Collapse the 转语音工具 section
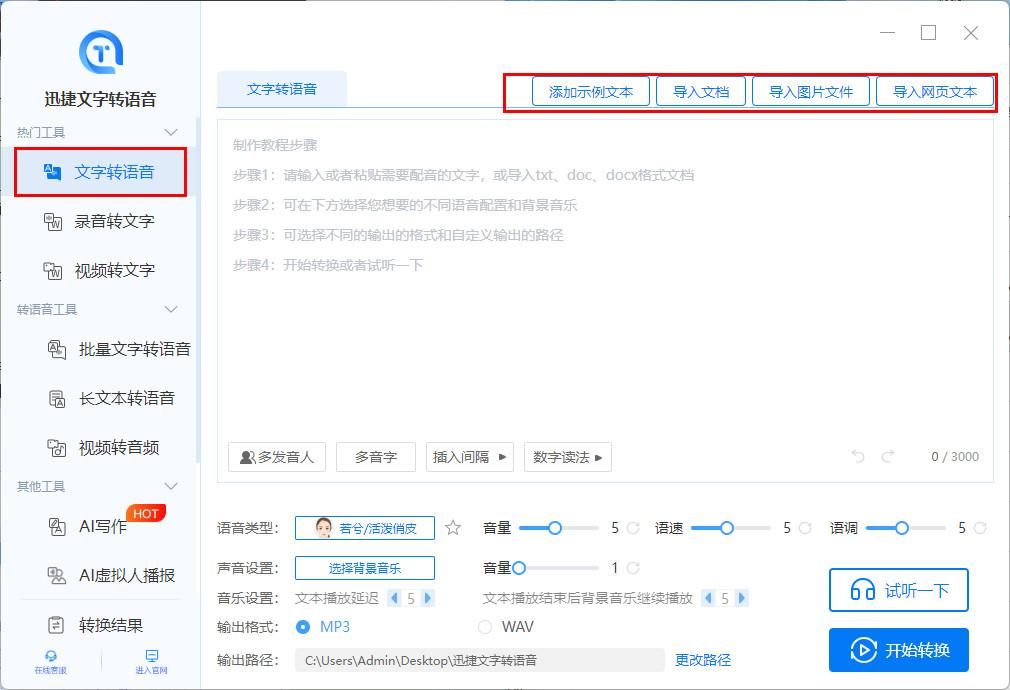The image size is (1010, 690). pyautogui.click(x=171, y=309)
